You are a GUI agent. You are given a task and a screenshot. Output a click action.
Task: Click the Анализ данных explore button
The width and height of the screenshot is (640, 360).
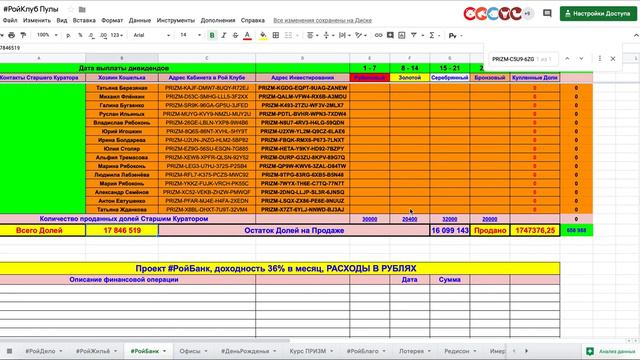(x=611, y=351)
